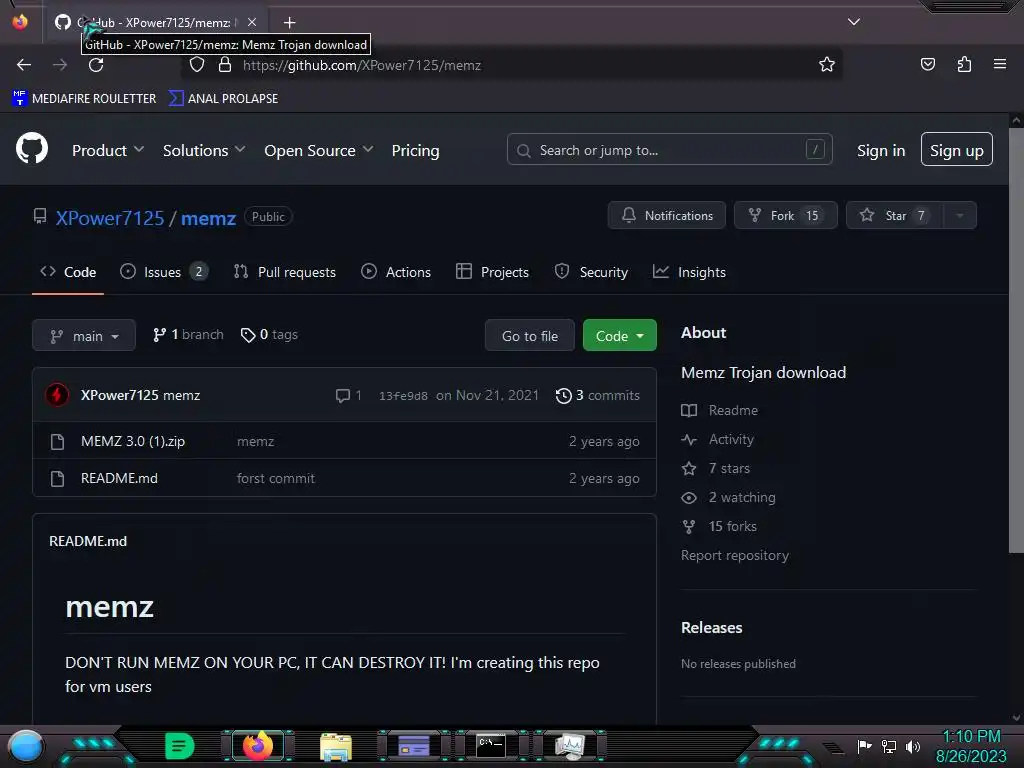Switch to the Code tab
This screenshot has width=1024, height=768.
click(68, 272)
